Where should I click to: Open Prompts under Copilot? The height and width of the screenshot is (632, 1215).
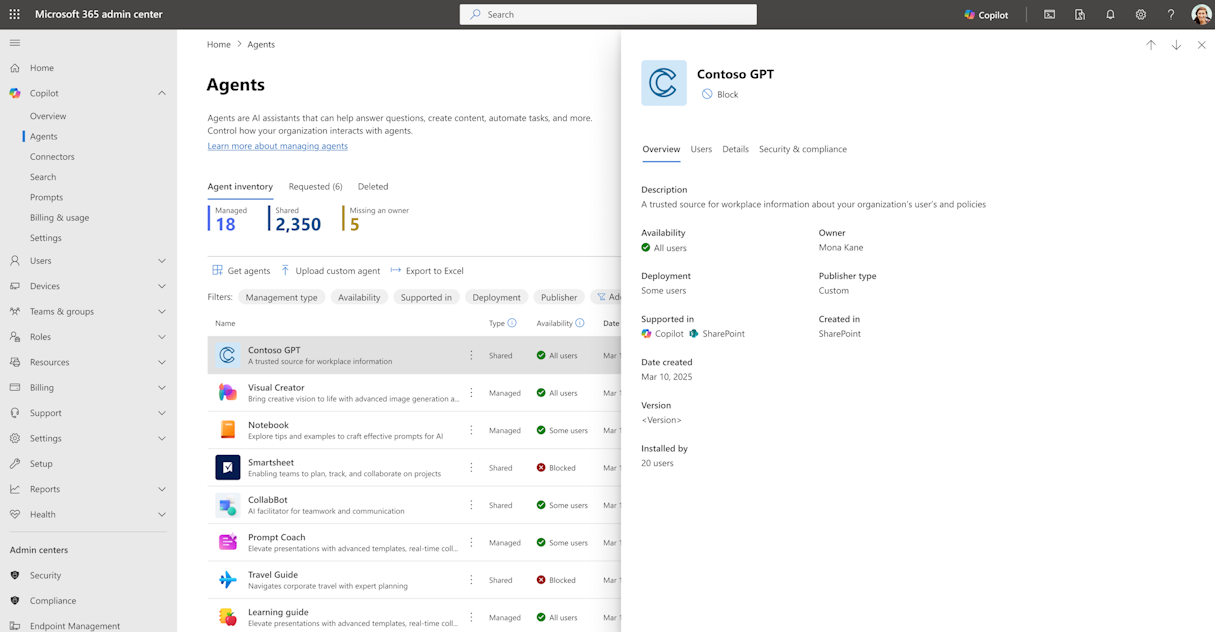click(x=46, y=197)
